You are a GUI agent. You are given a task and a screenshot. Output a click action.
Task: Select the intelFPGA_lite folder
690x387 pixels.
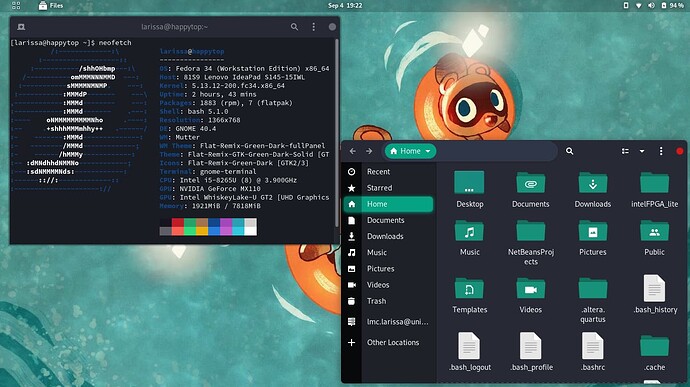[x=654, y=182]
